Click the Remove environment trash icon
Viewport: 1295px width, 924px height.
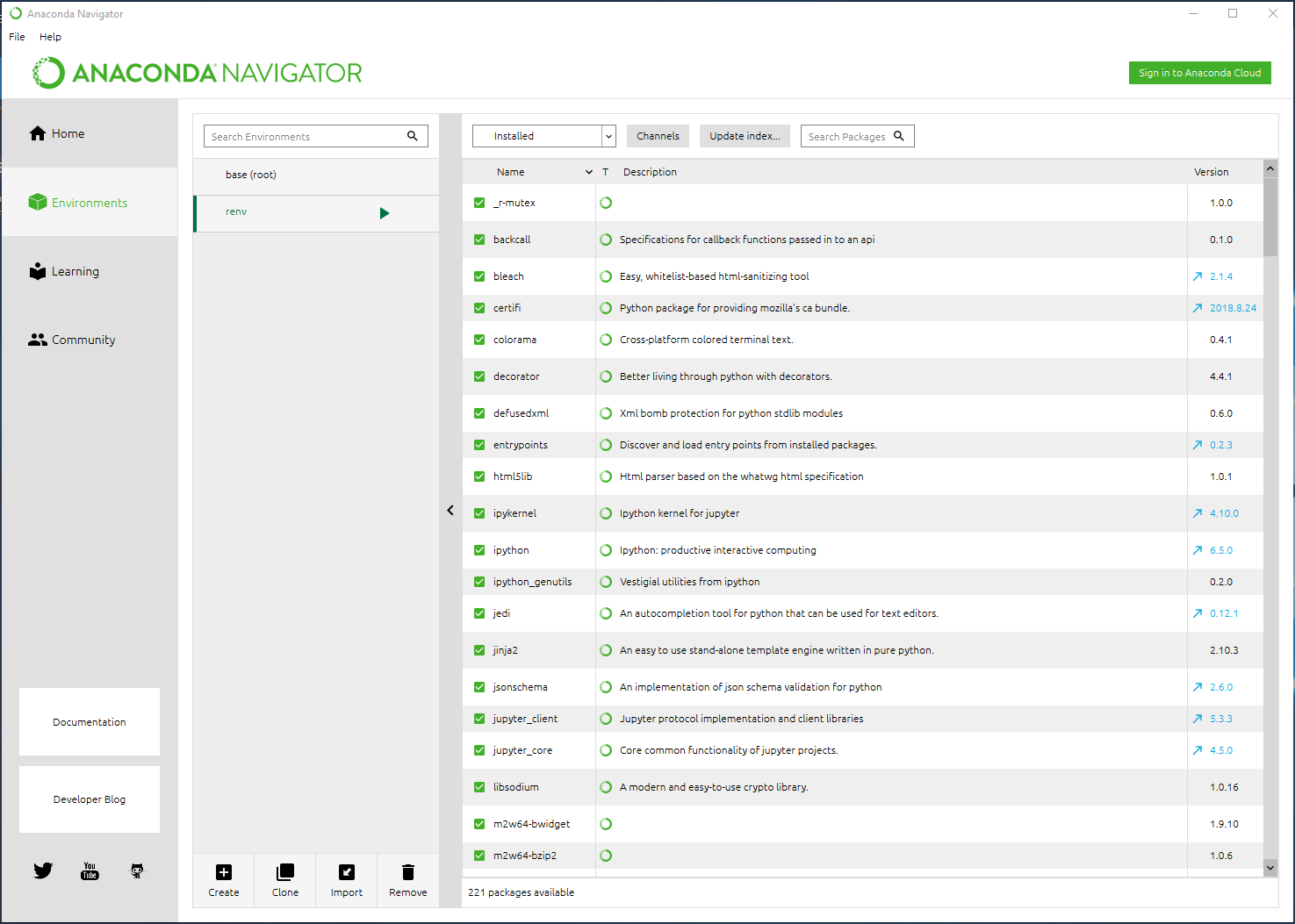click(408, 872)
